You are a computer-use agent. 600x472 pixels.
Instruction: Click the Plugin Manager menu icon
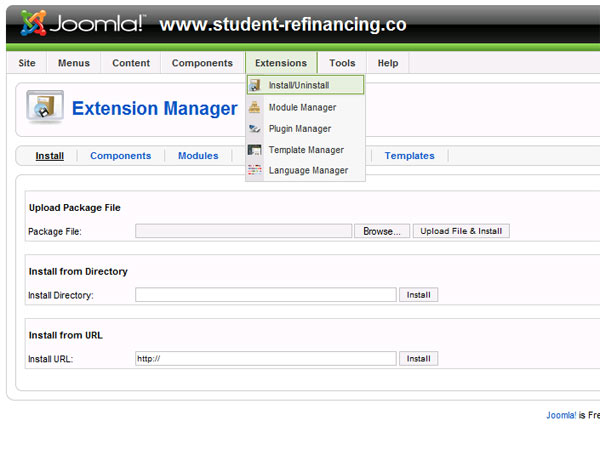[x=254, y=129]
